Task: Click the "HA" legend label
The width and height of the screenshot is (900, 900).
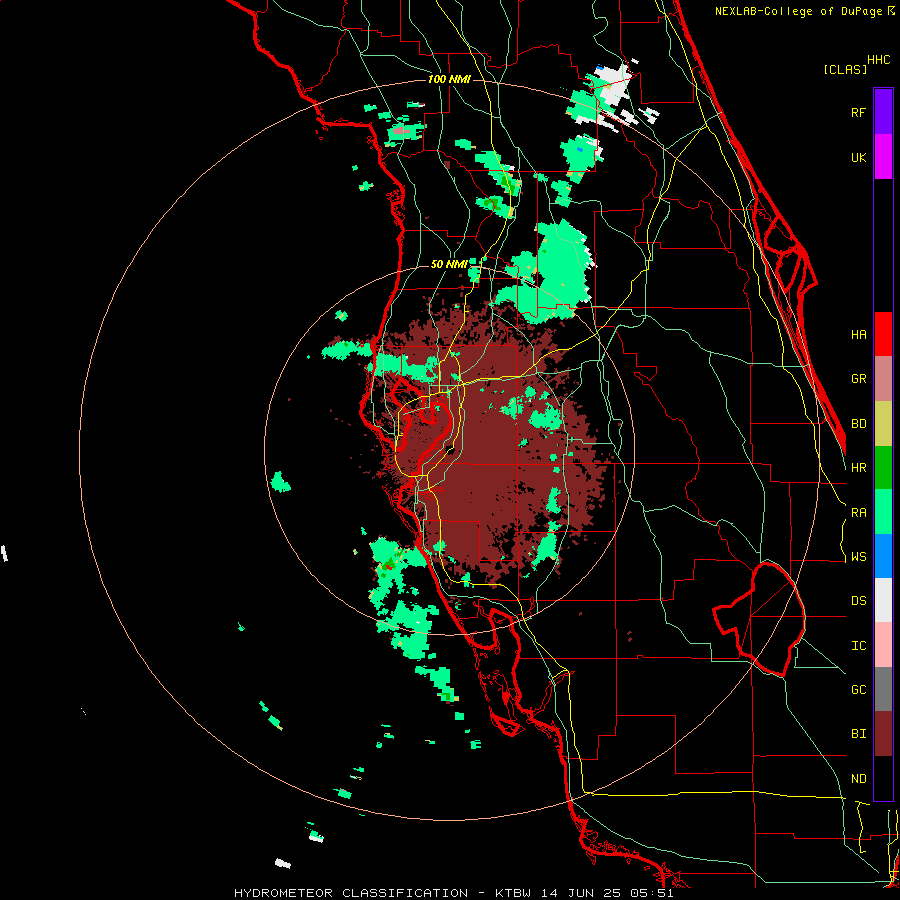Action: pyautogui.click(x=858, y=335)
